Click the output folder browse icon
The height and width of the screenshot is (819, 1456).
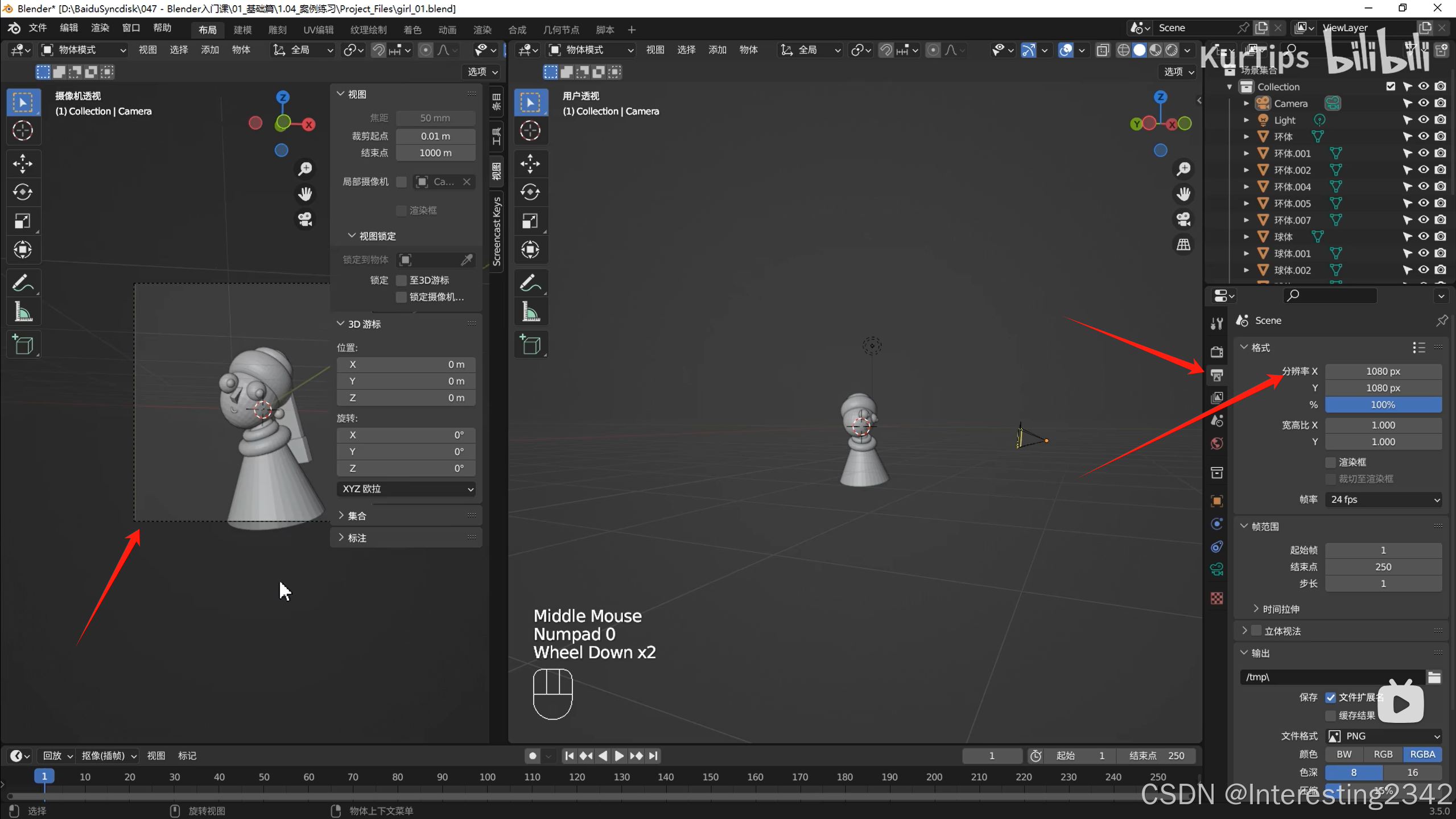click(1434, 677)
